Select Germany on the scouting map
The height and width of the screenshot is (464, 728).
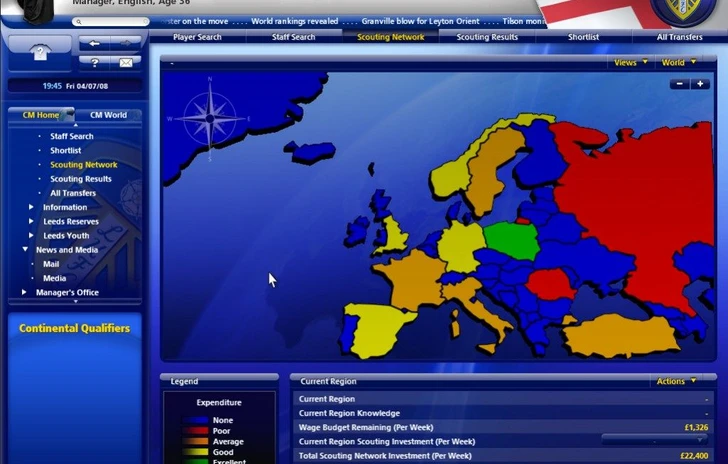460,246
